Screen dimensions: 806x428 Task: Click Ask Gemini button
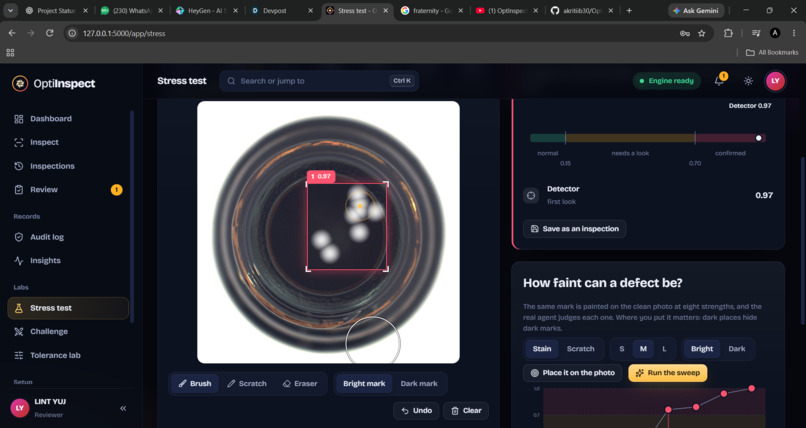696,10
